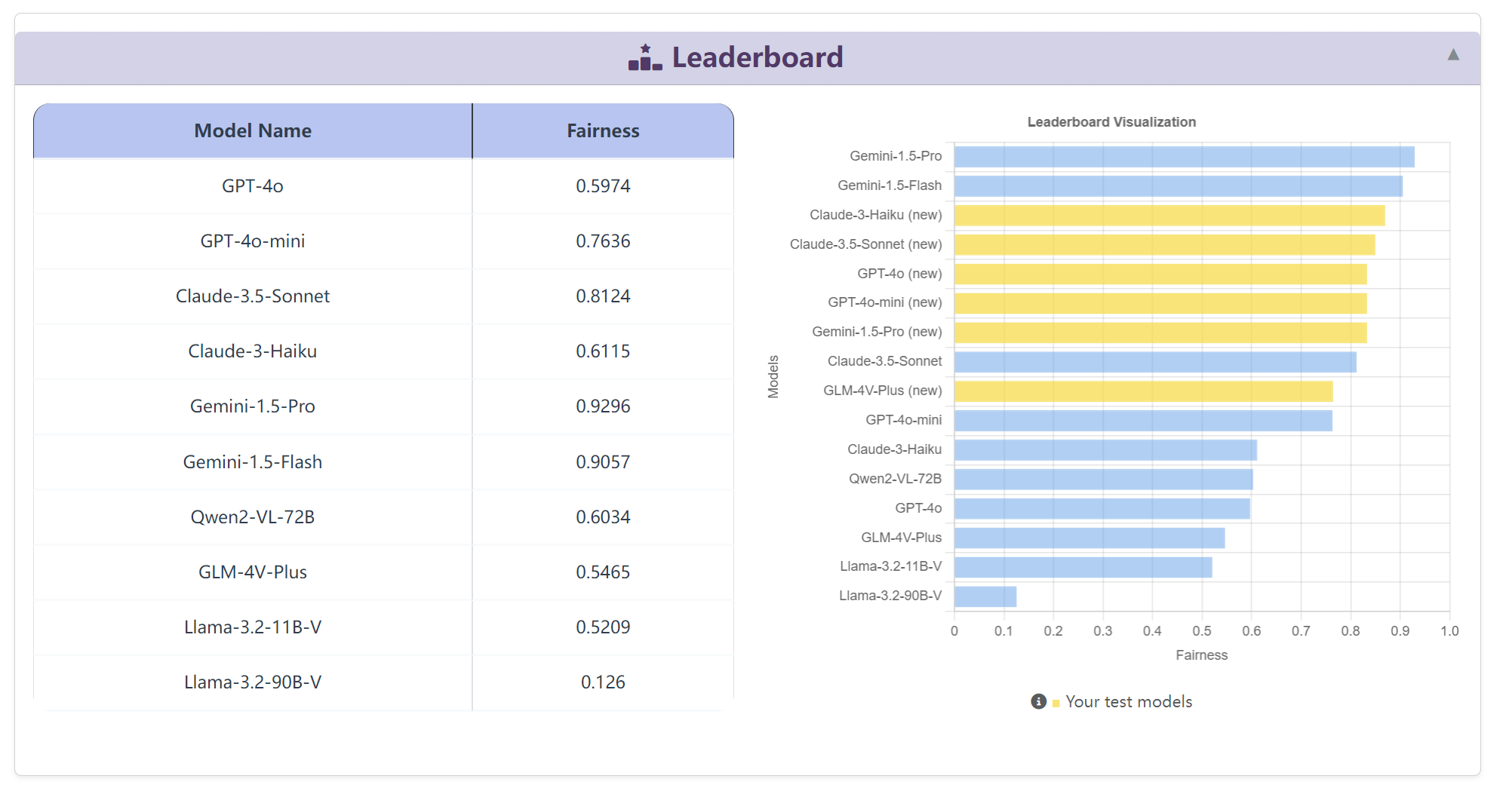Screen dimensions: 1512x794
Task: Select the Gemini-1.5-Pro table cell
Action: 253,406
